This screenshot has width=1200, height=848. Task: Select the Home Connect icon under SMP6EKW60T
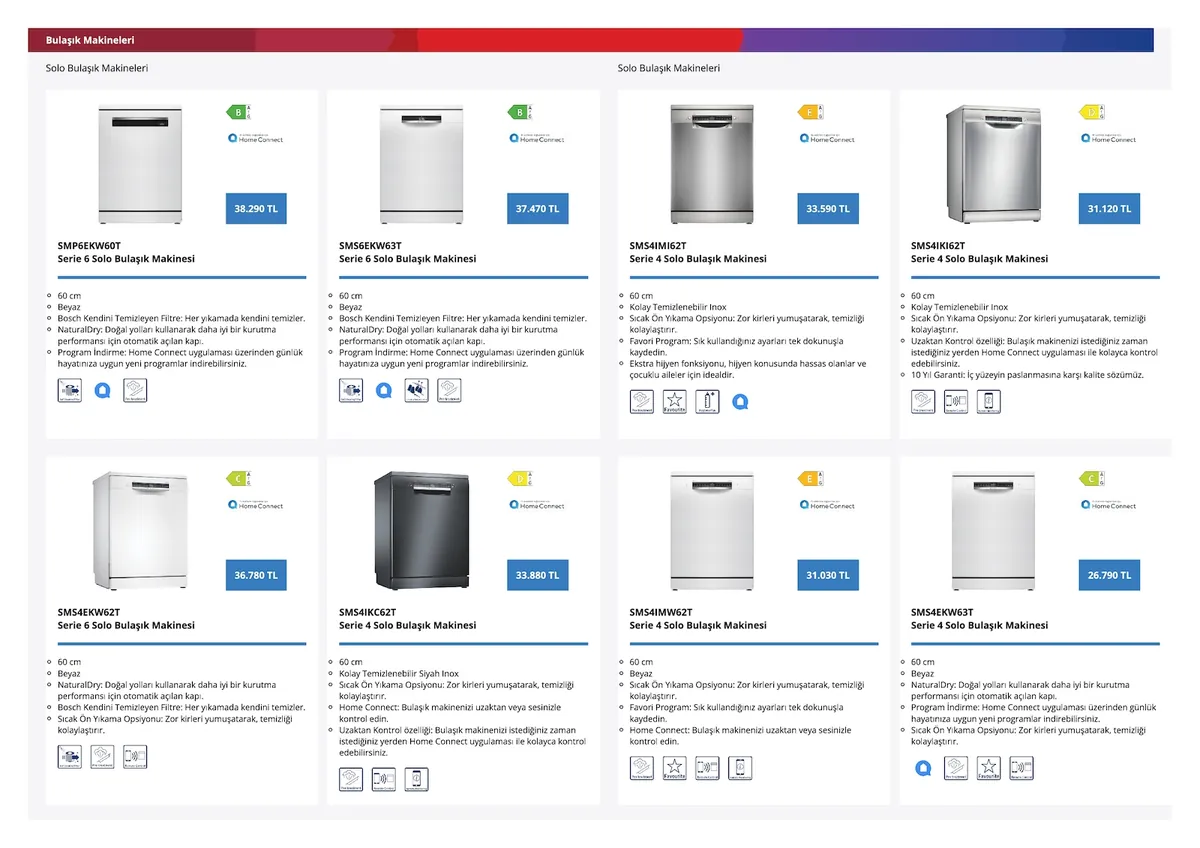[102, 390]
